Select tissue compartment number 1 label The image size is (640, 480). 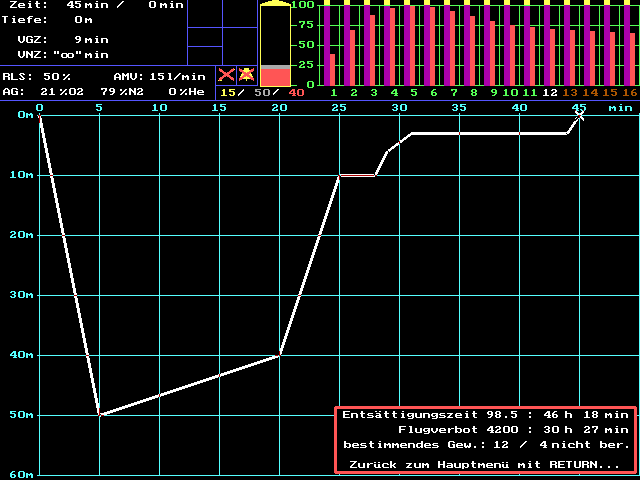pyautogui.click(x=334, y=93)
